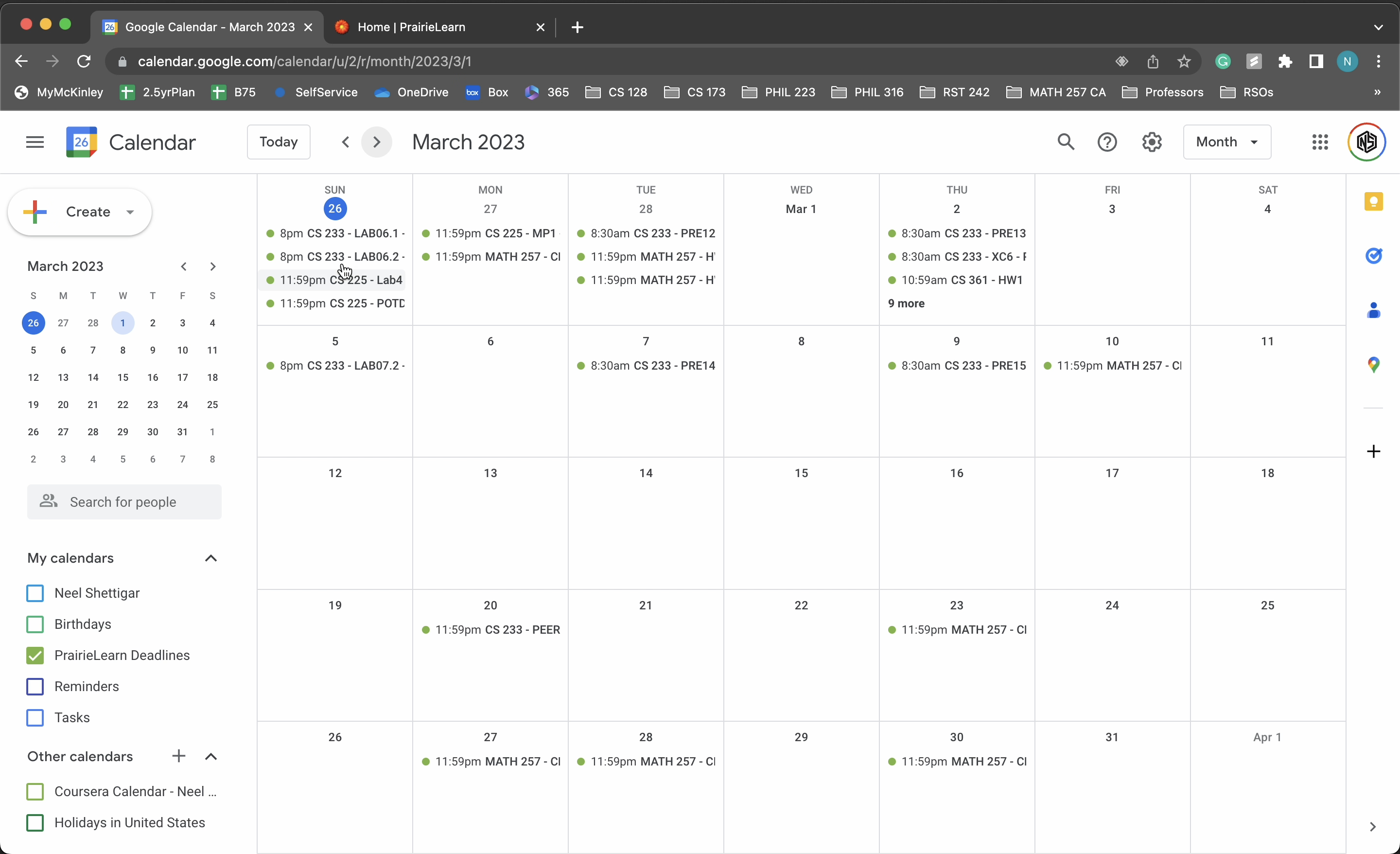Viewport: 1400px width, 854px height.
Task: Open the Tasks side panel icon
Action: pos(1373,256)
